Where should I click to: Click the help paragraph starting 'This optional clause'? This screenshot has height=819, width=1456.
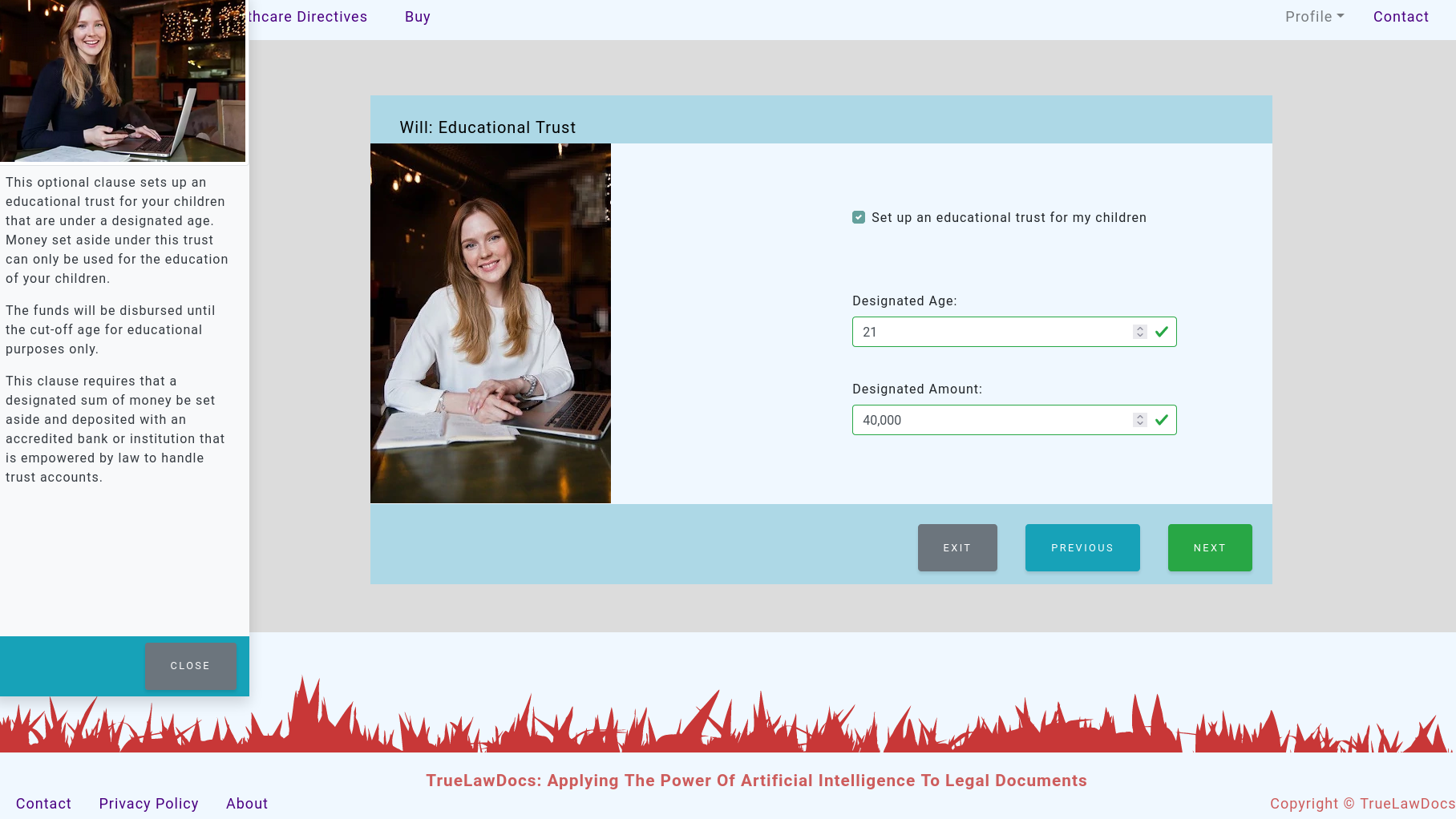[117, 231]
